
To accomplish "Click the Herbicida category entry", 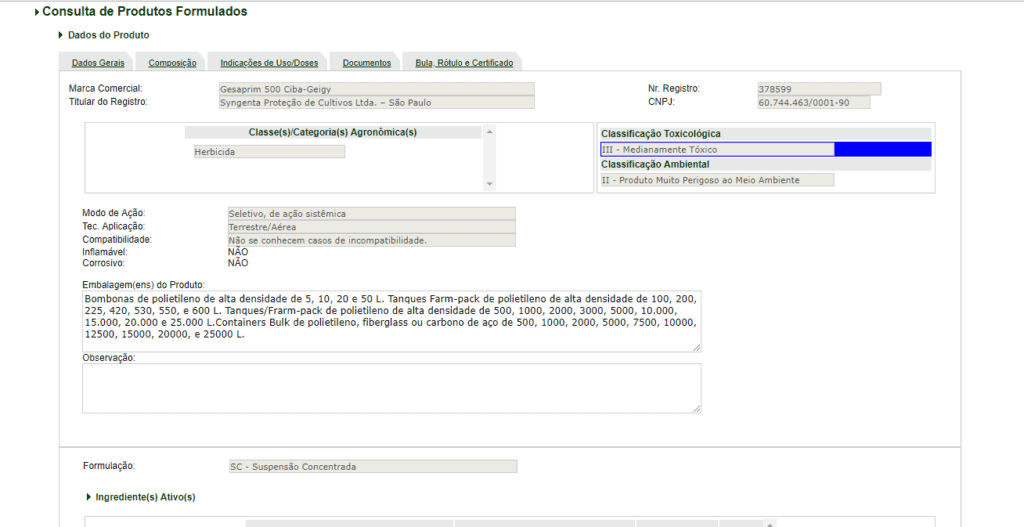I will tap(268, 152).
